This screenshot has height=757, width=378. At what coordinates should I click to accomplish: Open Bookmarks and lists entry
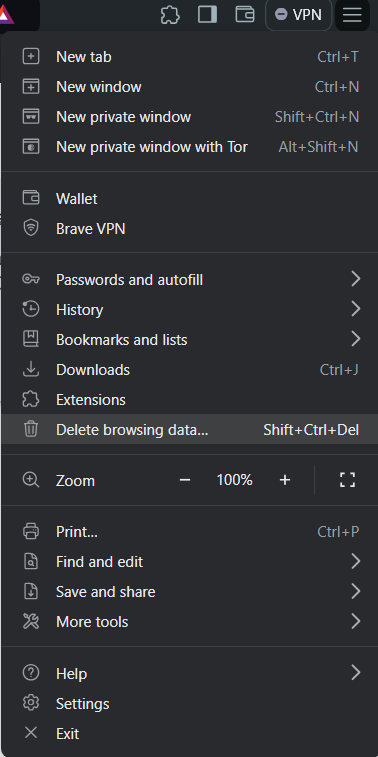[189, 340]
